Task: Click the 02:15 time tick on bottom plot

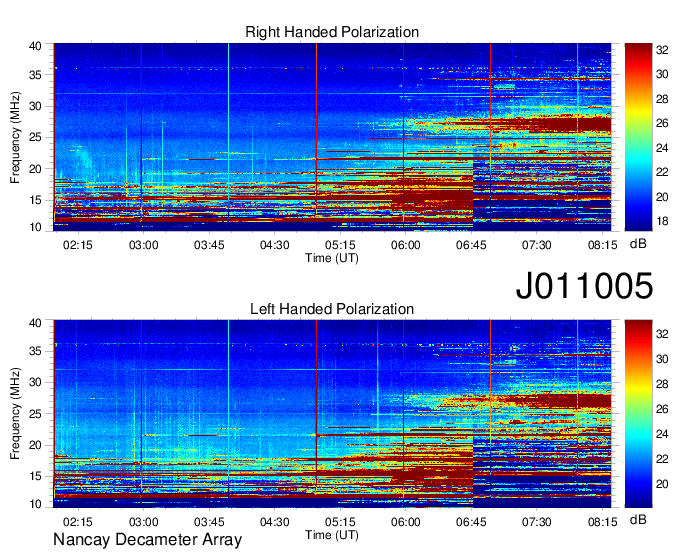Action: pyautogui.click(x=78, y=522)
